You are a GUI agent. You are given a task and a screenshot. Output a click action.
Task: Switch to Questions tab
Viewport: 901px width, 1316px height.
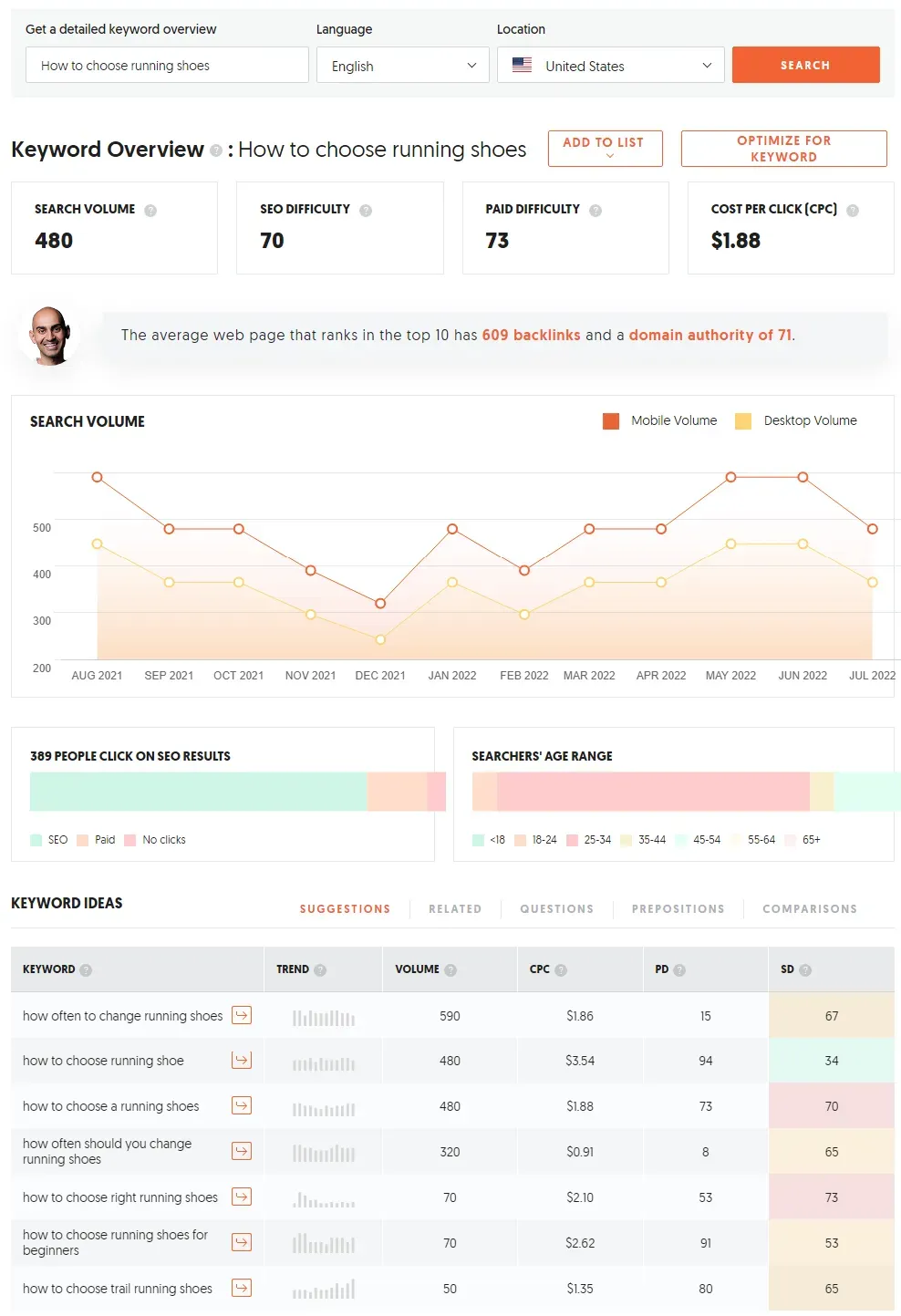point(556,909)
